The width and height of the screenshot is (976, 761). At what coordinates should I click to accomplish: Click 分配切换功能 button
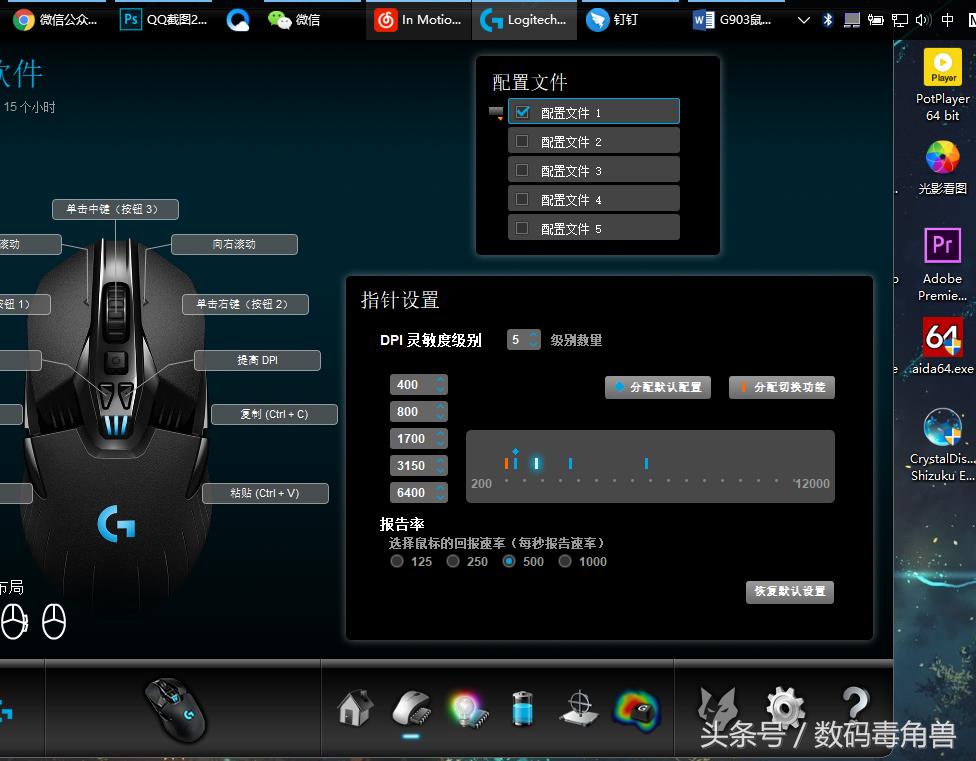click(x=782, y=387)
